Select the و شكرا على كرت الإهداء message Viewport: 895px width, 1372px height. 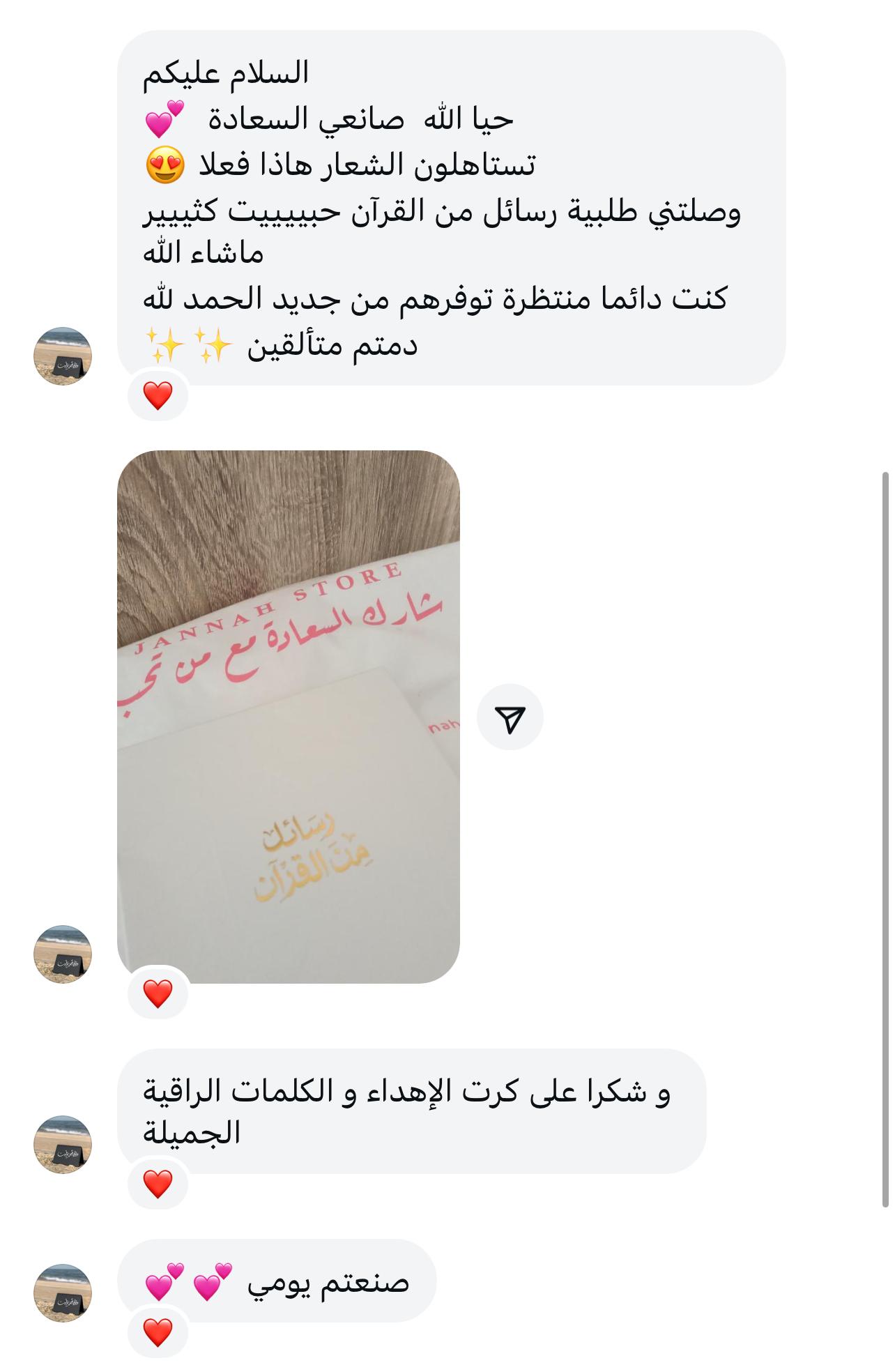[x=411, y=1111]
